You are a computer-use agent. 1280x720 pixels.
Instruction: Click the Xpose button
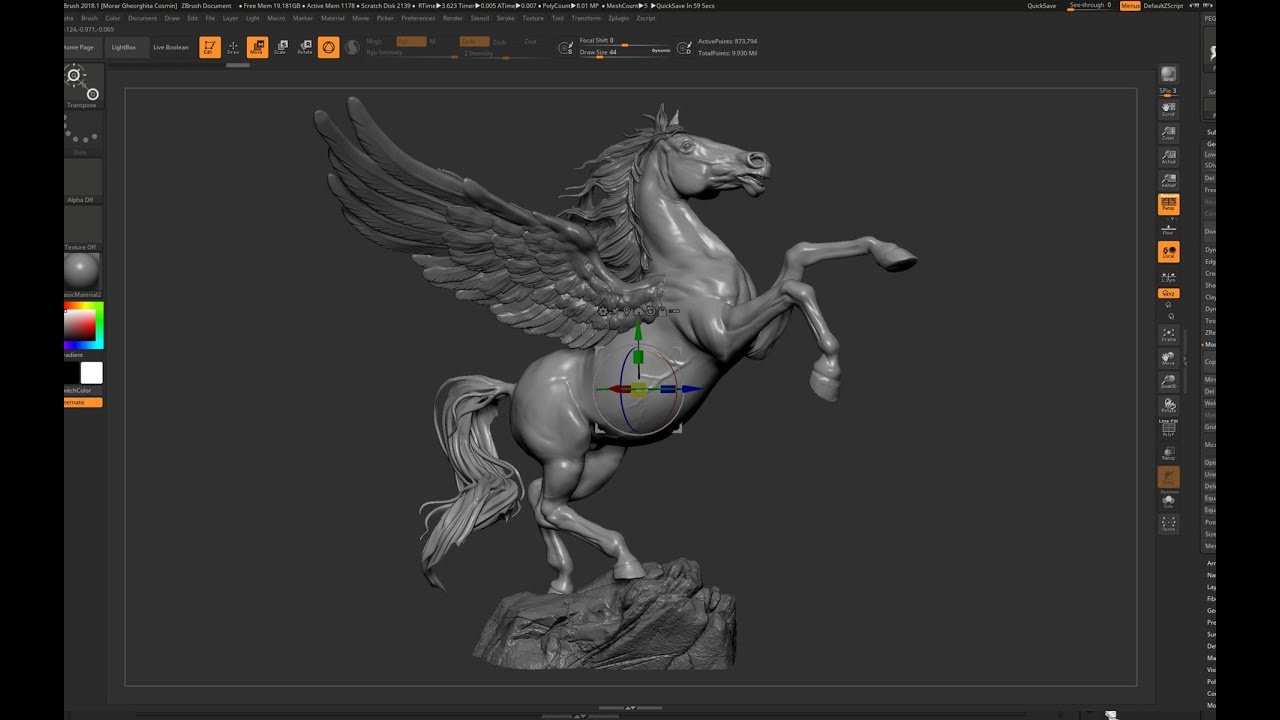[1168, 524]
